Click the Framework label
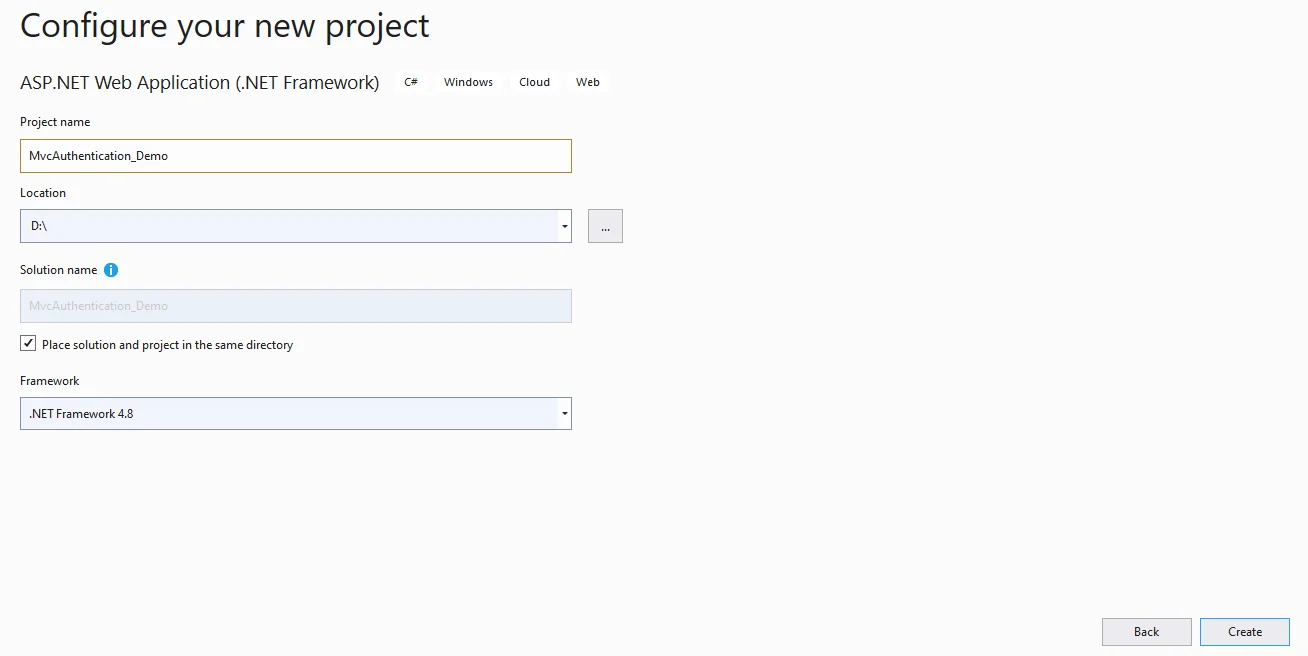 [x=50, y=381]
